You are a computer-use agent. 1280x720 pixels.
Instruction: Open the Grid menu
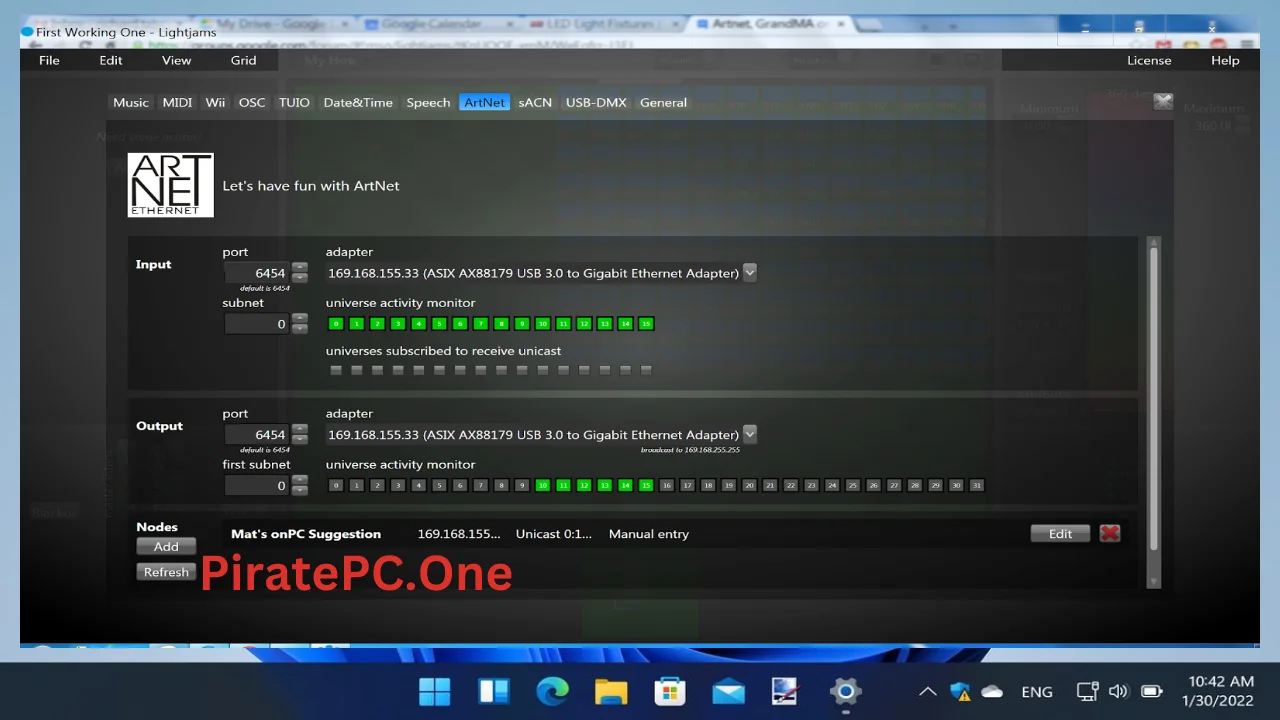point(243,60)
